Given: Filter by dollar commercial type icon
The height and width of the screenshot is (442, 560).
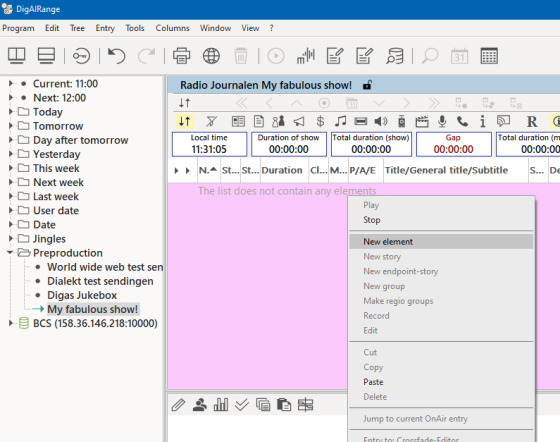Looking at the screenshot, I should click(x=320, y=122).
